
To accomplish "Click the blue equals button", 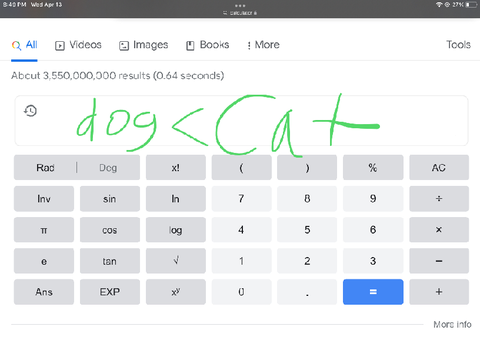I will click(373, 292).
